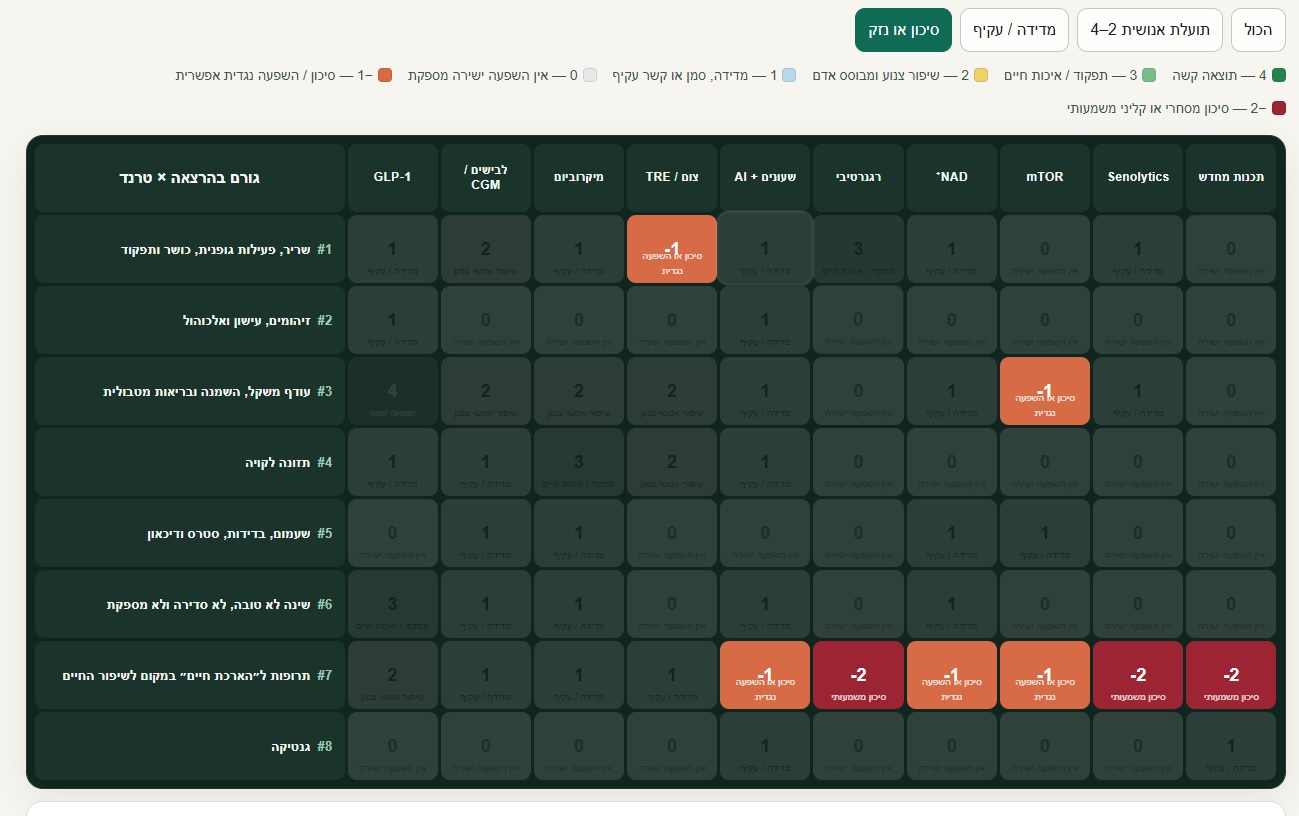
Task: Click the 'תכנות מחדש' column header
Action: pos(1231,177)
